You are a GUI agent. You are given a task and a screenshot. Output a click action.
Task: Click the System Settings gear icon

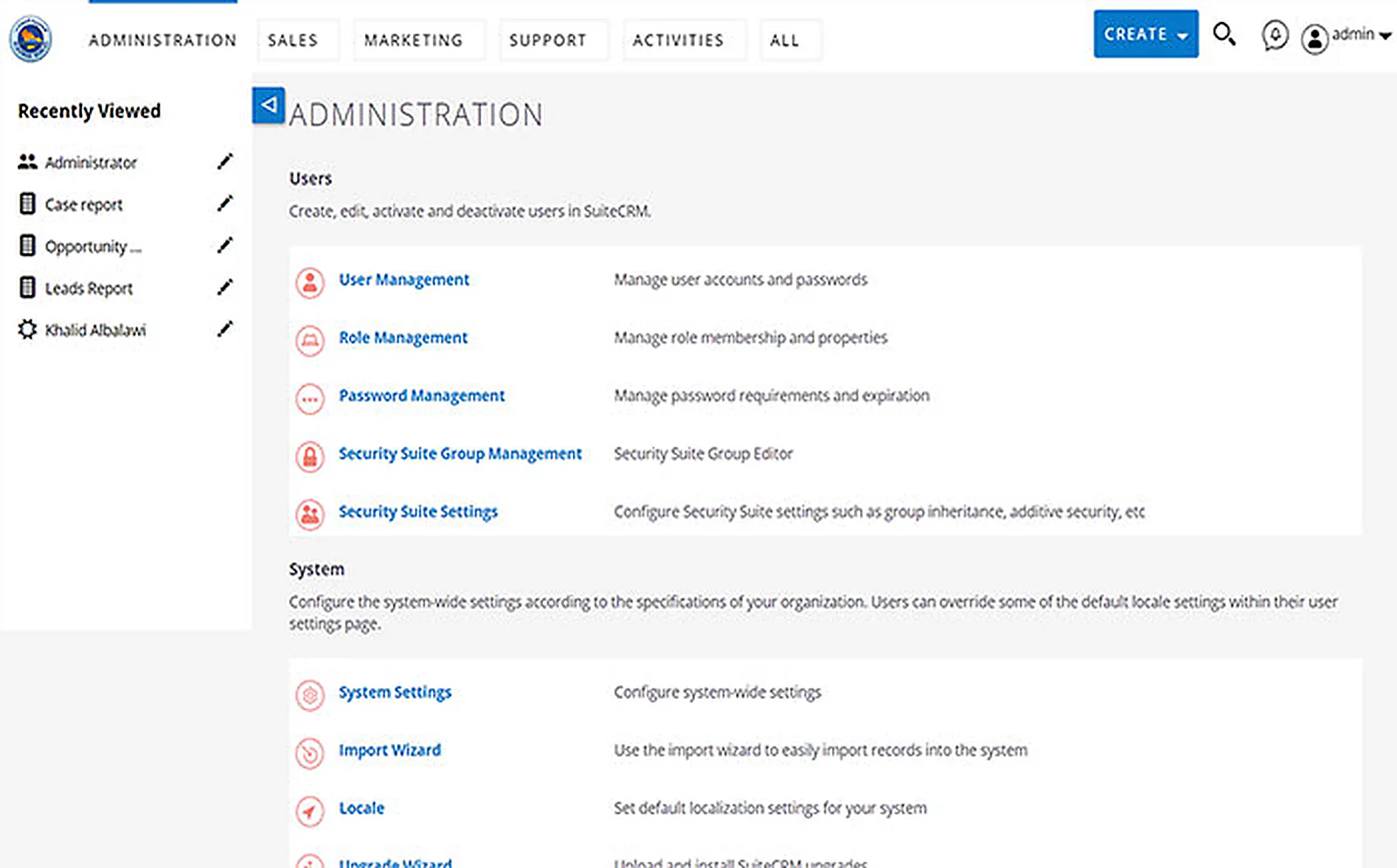tap(310, 695)
